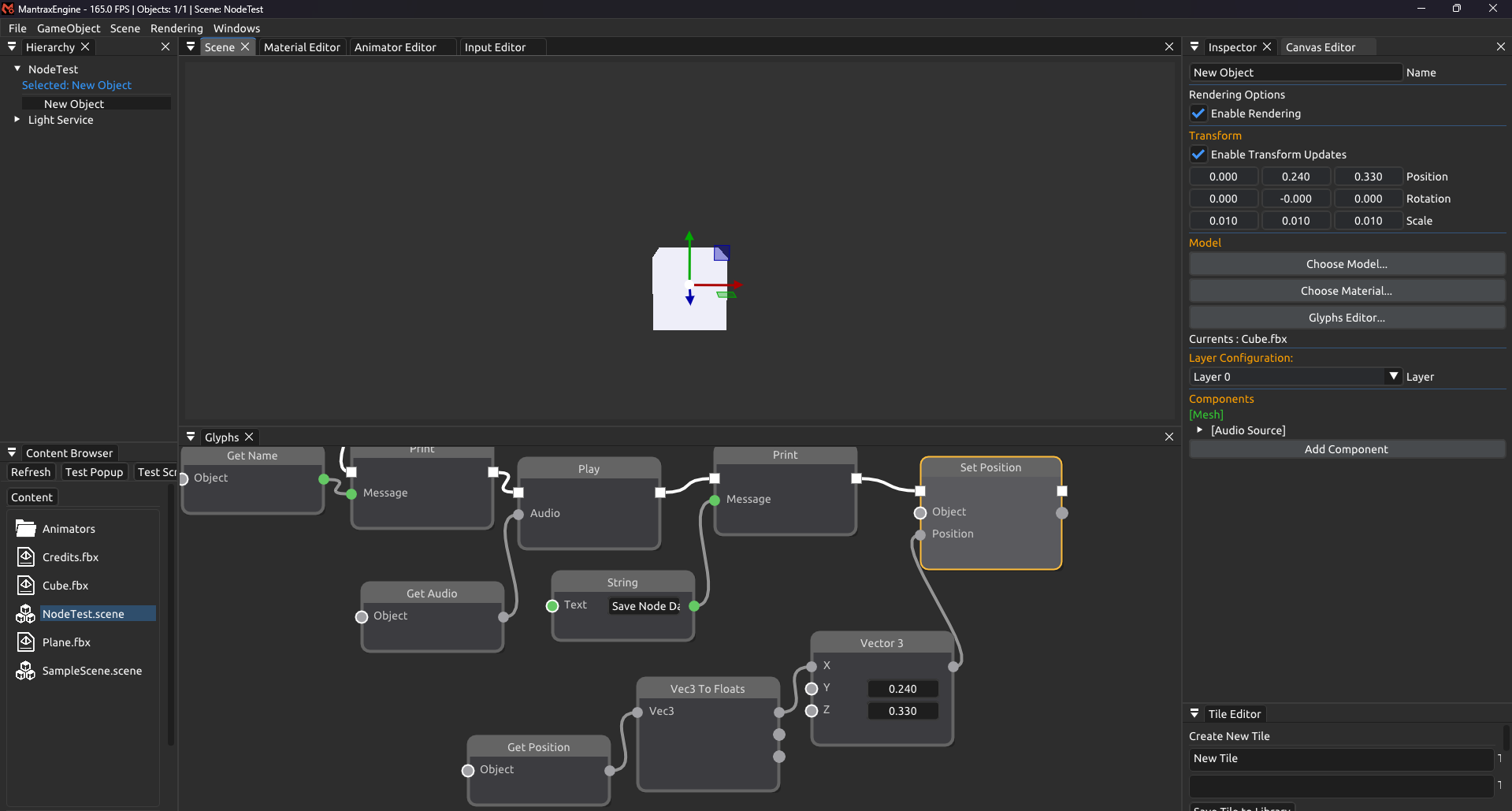Toggle Enable Transform Updates checkbox
Viewport: 1512px width, 811px height.
(x=1198, y=154)
